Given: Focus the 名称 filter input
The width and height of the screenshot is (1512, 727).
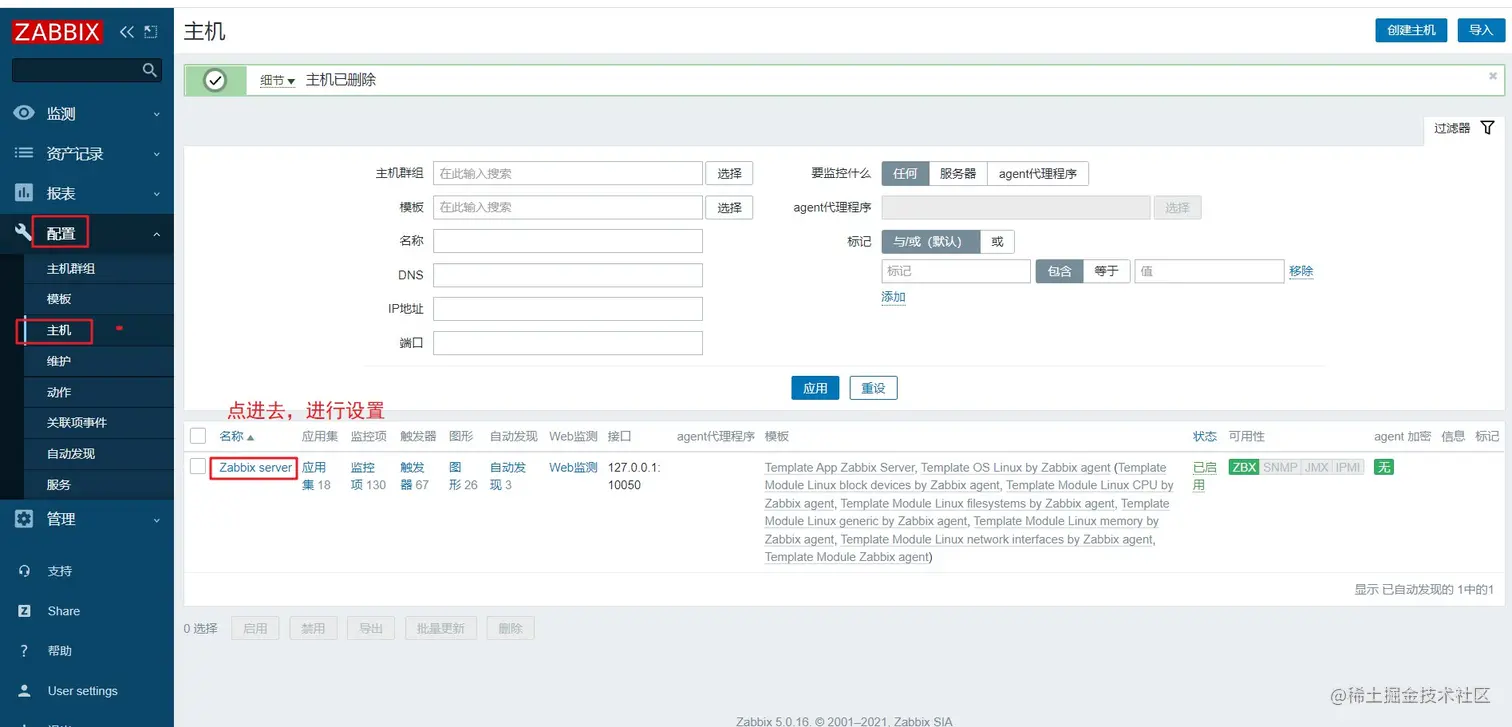Looking at the screenshot, I should (568, 241).
